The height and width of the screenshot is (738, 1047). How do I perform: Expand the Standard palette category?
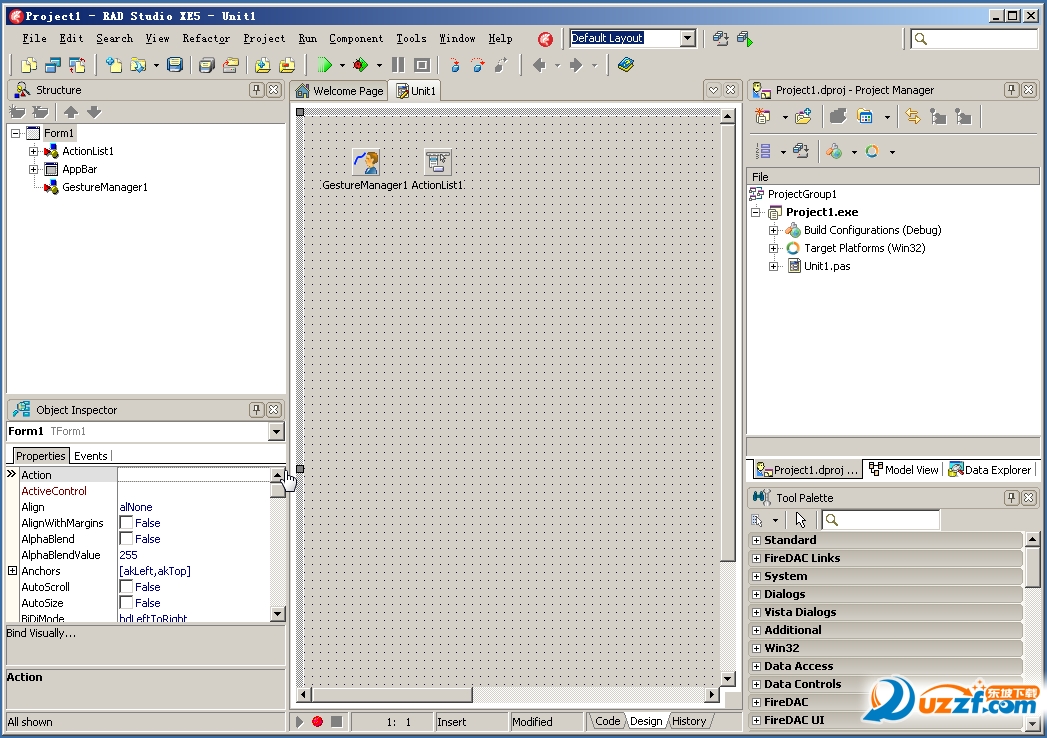click(x=757, y=539)
